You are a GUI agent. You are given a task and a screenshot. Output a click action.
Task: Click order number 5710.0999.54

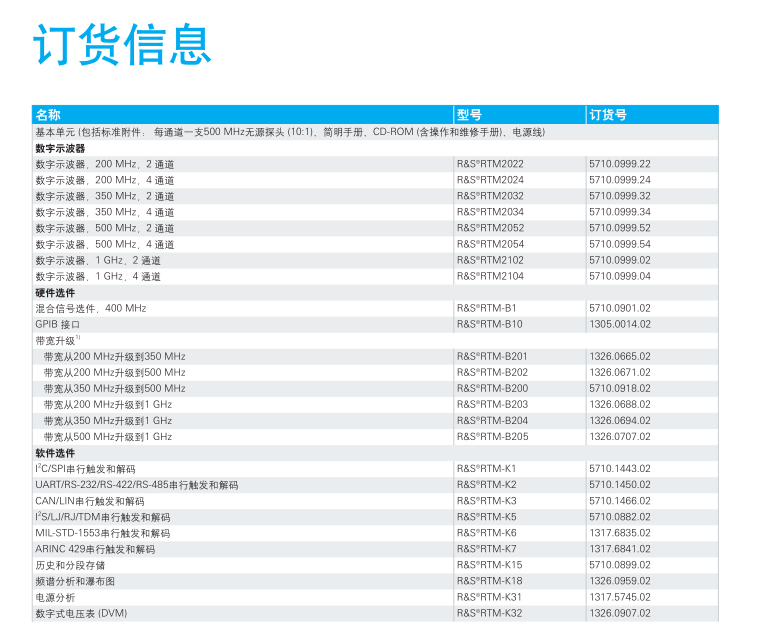(x=620, y=244)
